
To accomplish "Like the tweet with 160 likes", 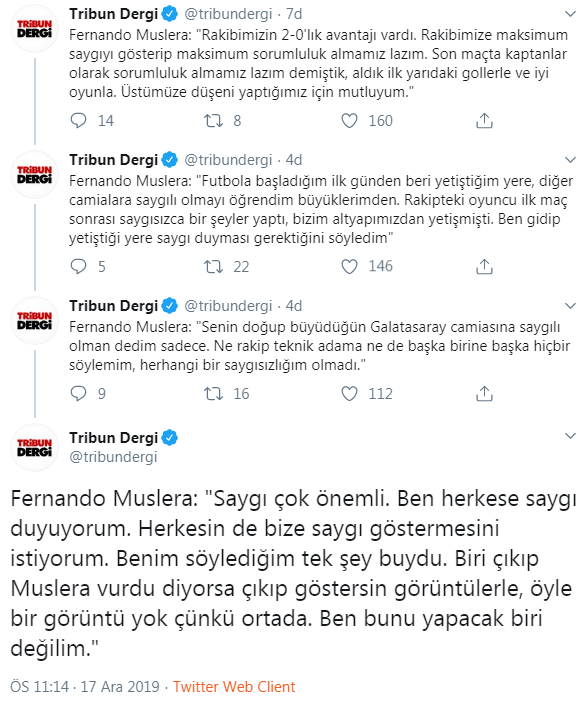I will [349, 120].
